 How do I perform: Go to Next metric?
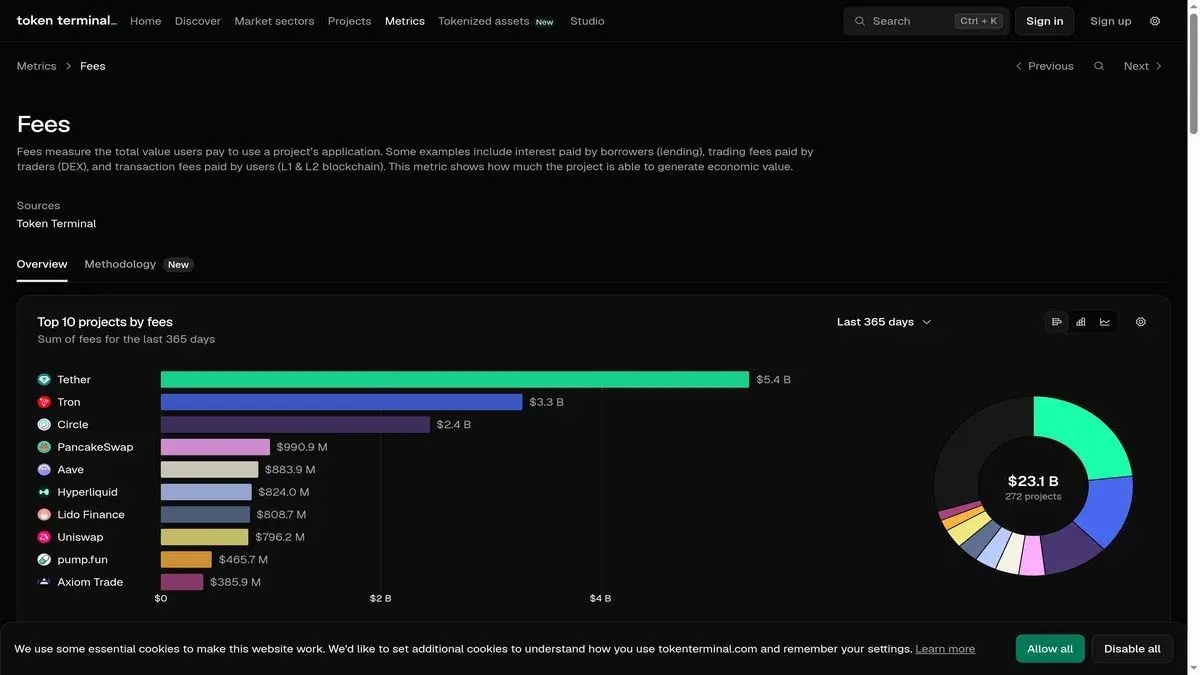tap(1143, 66)
